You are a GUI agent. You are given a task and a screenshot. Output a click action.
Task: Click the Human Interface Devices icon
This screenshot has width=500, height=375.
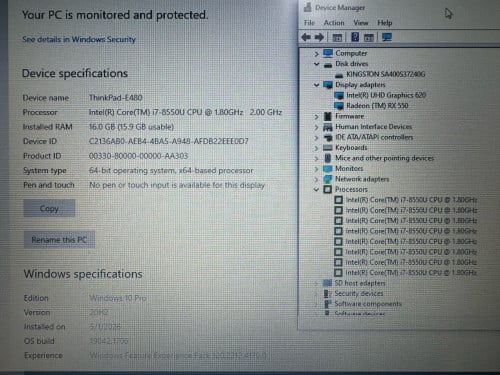[x=328, y=127]
